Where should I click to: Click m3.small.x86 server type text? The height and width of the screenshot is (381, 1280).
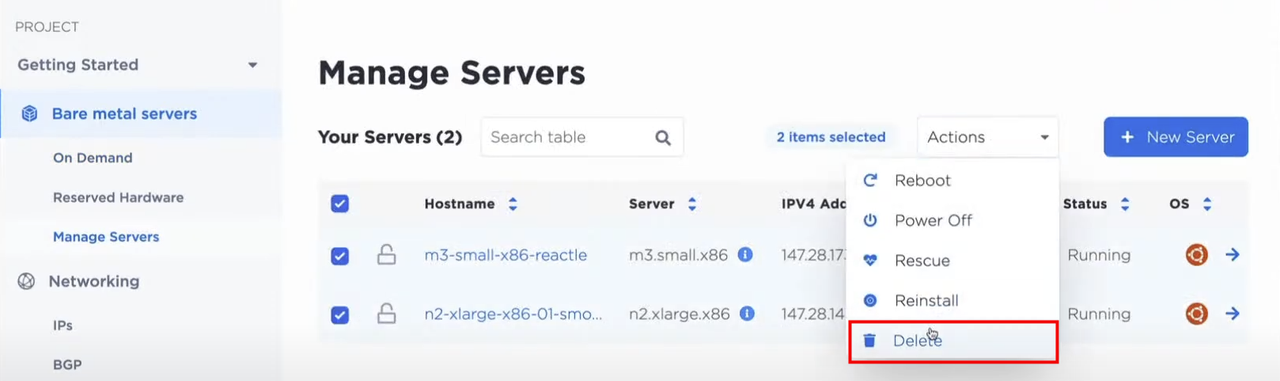(x=679, y=255)
